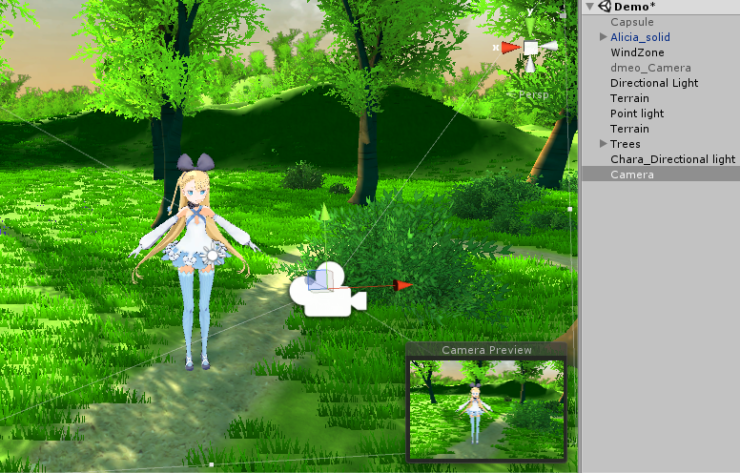The width and height of the screenshot is (740, 473).
Task: Click the red X-axis move arrow on camera
Action: point(402,285)
